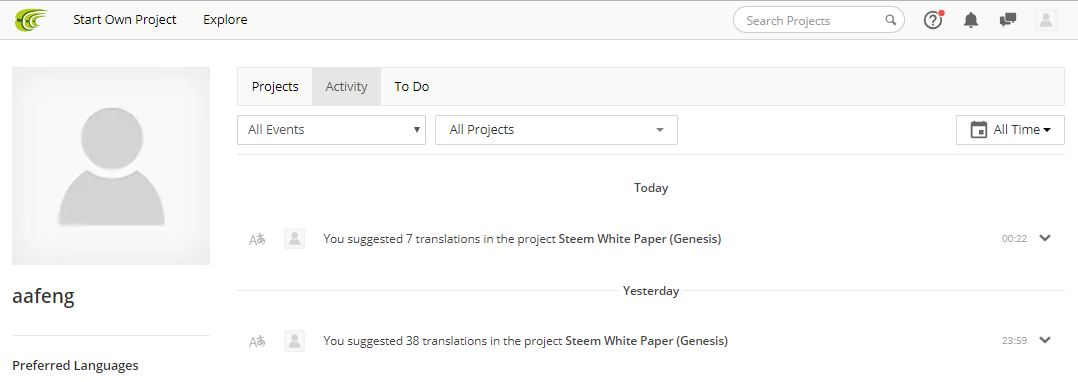Expand the 23:59 activity entry chevron

click(x=1045, y=339)
